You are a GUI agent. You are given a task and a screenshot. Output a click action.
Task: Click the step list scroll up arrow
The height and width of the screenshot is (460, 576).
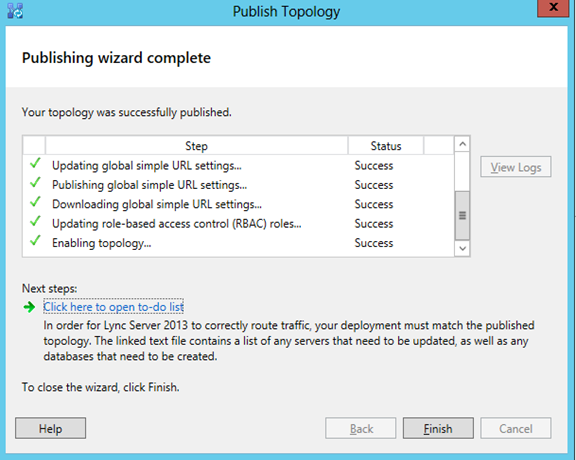(462, 144)
